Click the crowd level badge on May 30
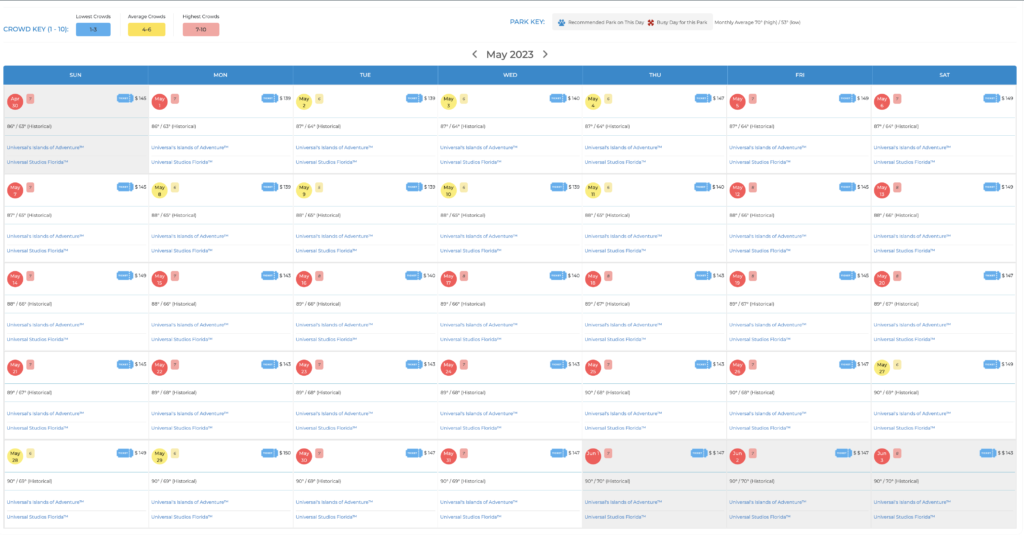1024x538 pixels. 319,452
